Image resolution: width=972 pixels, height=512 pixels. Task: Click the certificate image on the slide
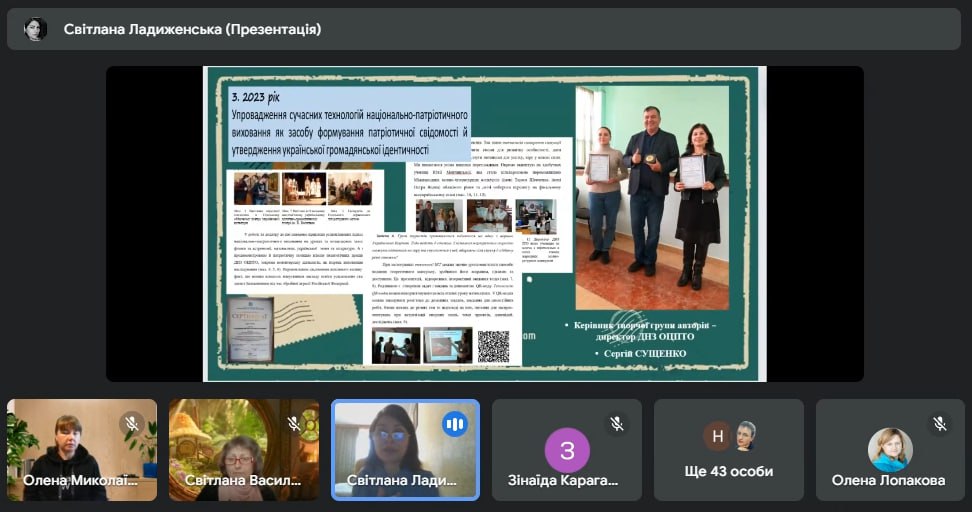(250, 329)
